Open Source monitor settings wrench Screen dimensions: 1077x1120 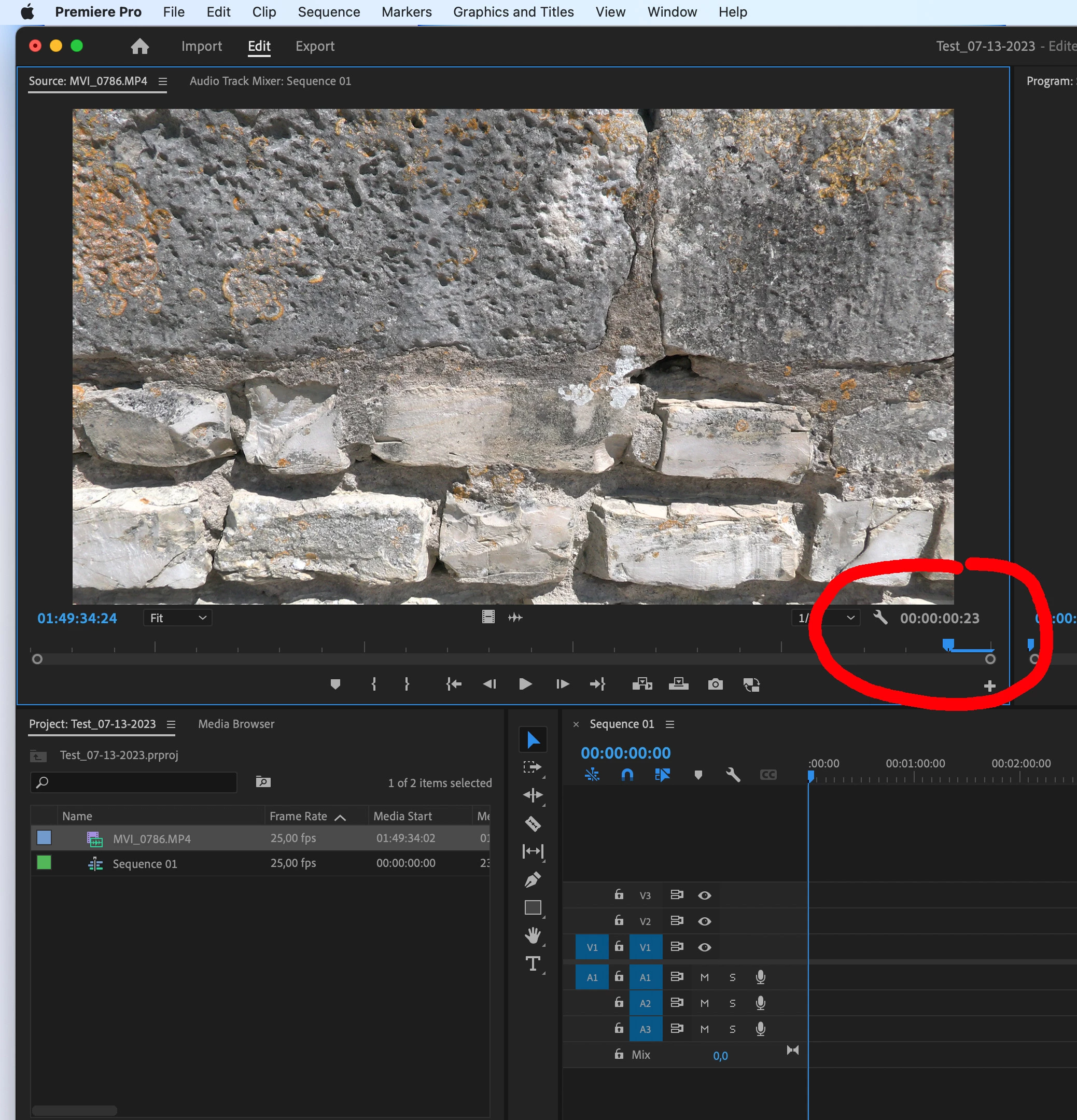880,618
